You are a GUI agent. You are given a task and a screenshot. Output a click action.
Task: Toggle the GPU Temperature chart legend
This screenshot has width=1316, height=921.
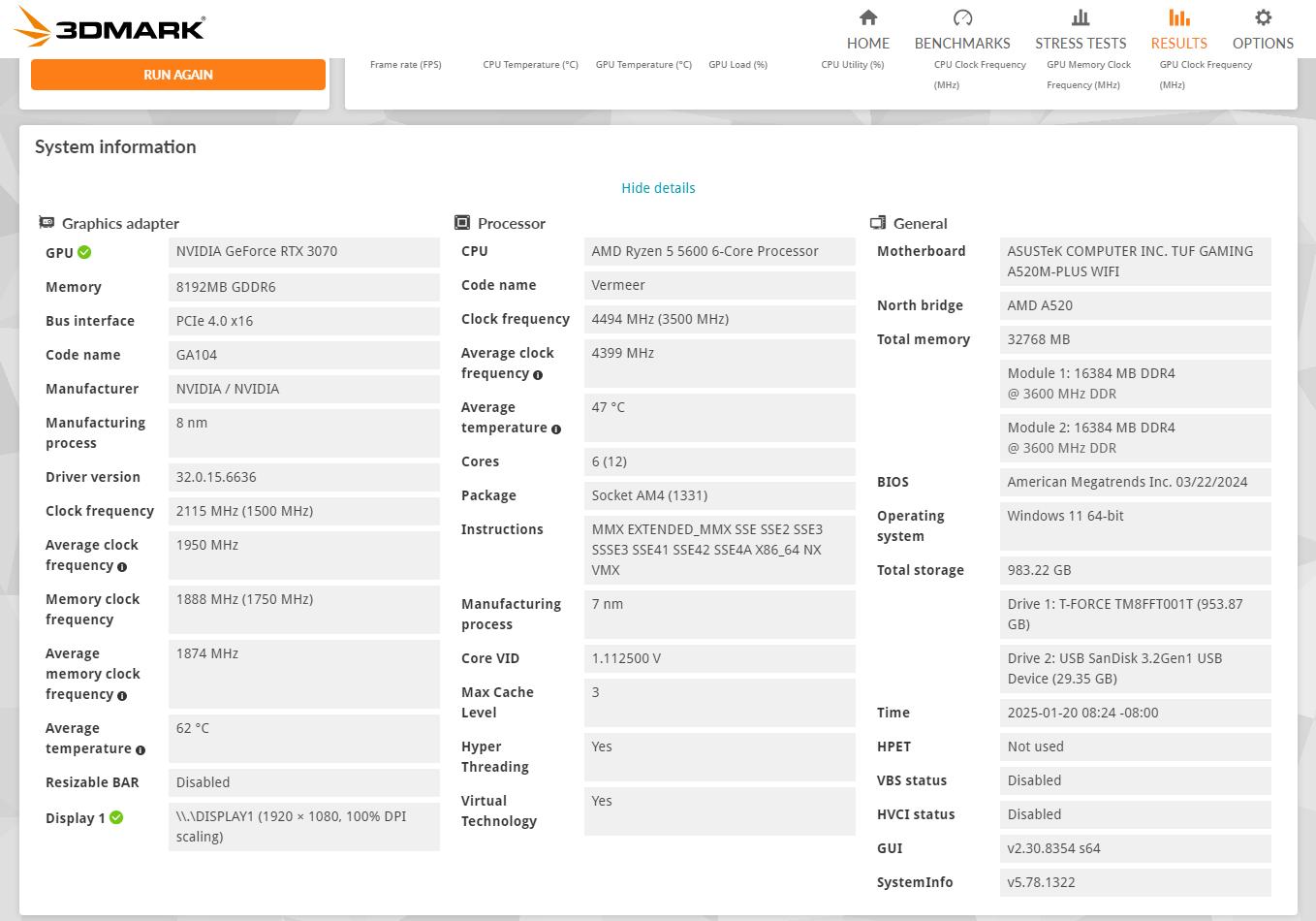[x=643, y=65]
